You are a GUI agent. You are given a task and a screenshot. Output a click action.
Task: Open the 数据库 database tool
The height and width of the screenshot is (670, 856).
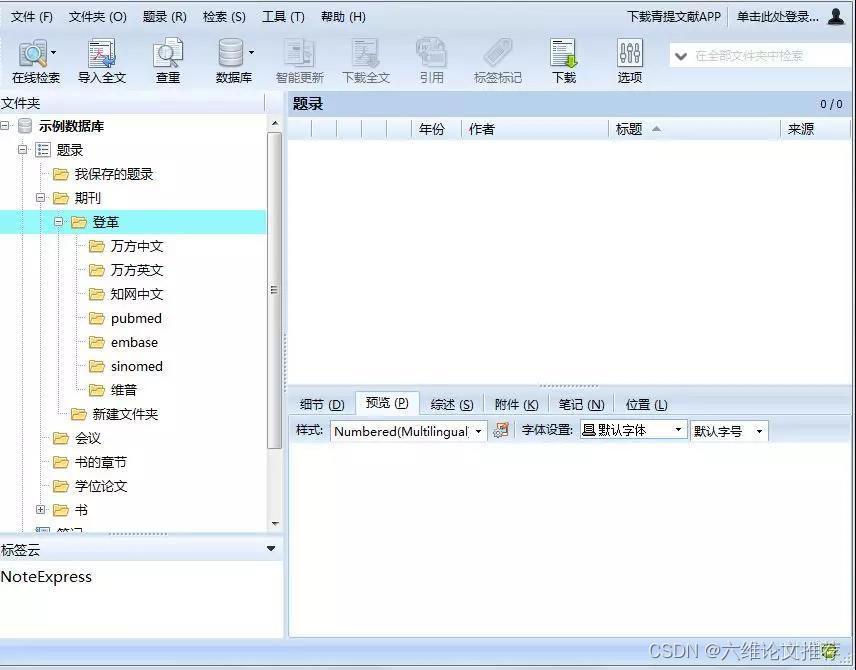(233, 61)
